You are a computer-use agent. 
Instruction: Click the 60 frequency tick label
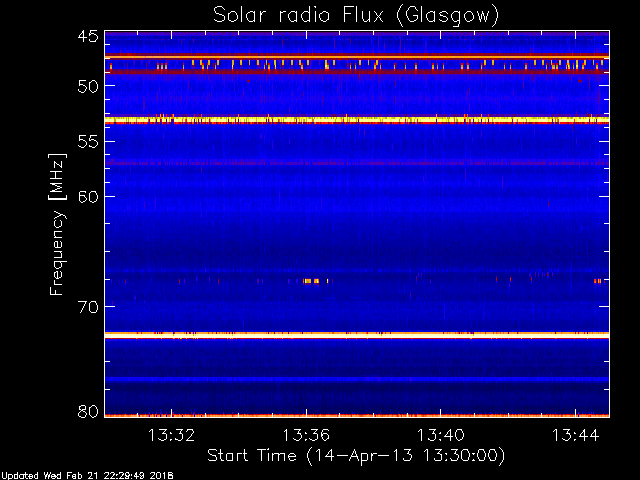[x=88, y=197]
